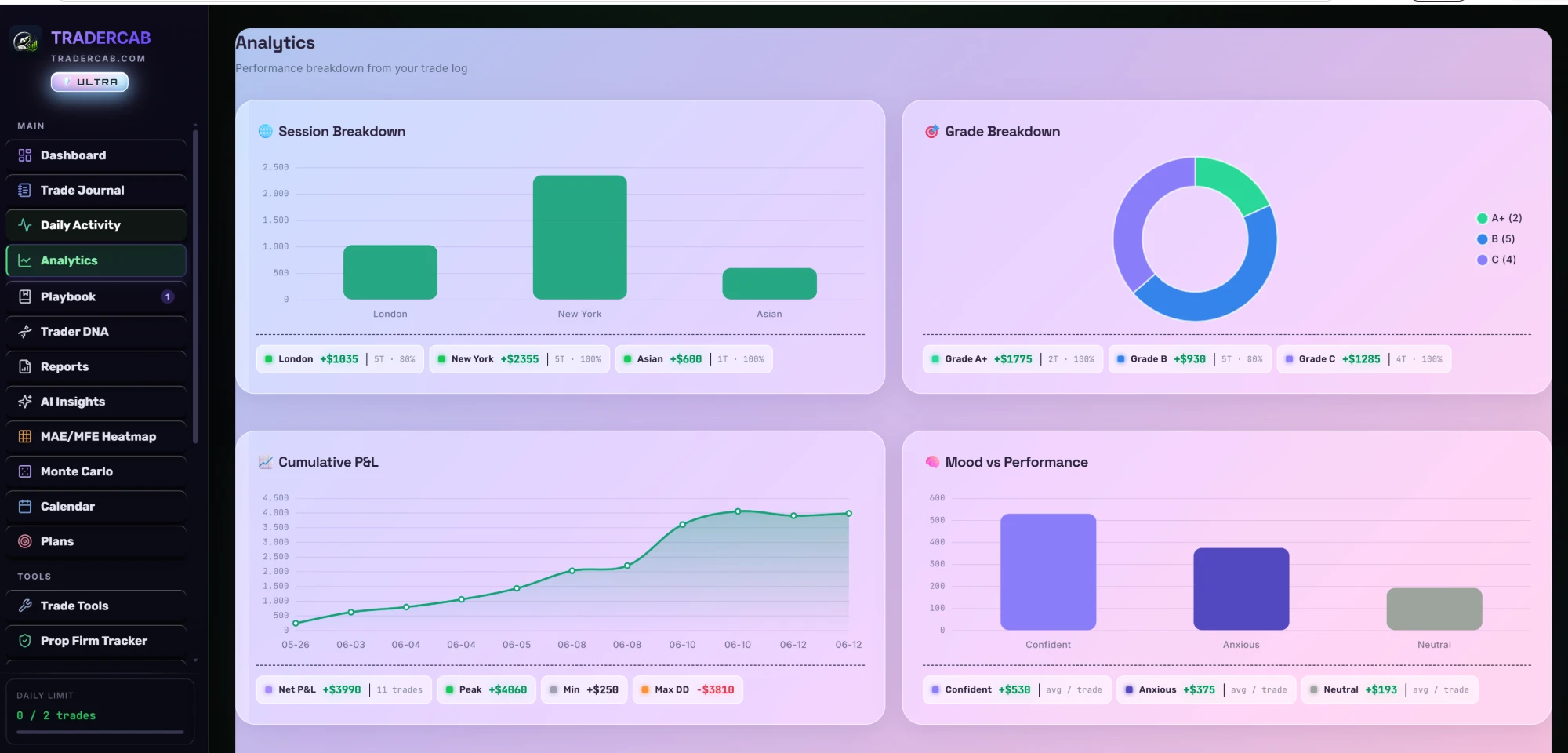Click the MAE/MFE Heatmap grid icon
Screen dimensions: 1568x753
click(25, 436)
